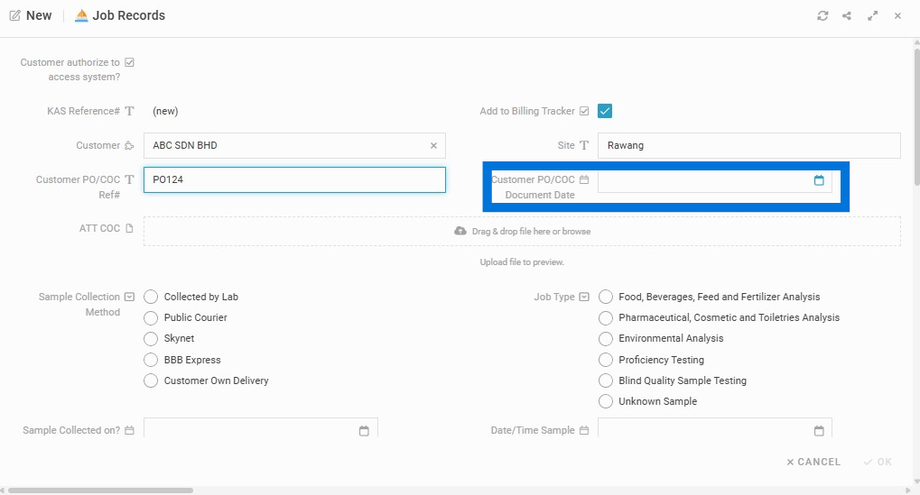Click the 'Upload file to preview.' text

coord(522,262)
